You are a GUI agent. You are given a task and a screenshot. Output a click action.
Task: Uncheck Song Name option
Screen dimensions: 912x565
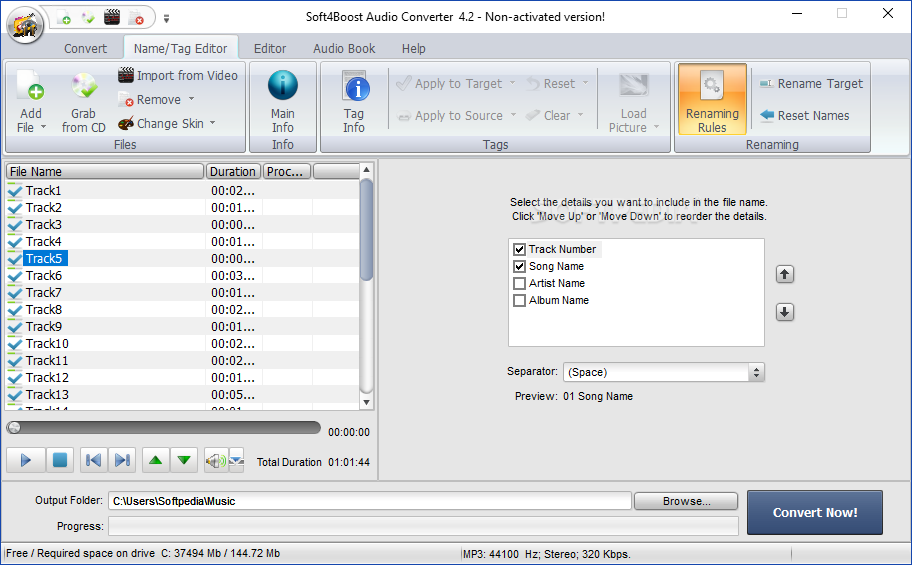519,266
